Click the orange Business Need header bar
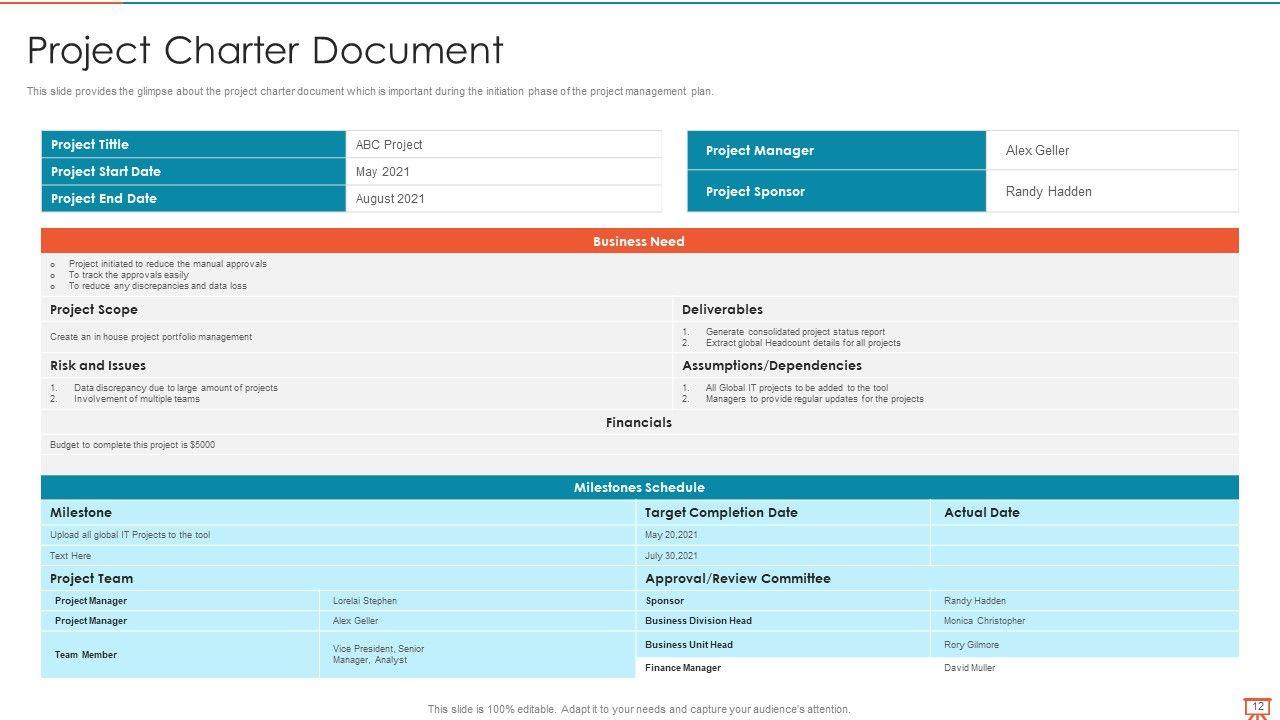 pyautogui.click(x=639, y=241)
